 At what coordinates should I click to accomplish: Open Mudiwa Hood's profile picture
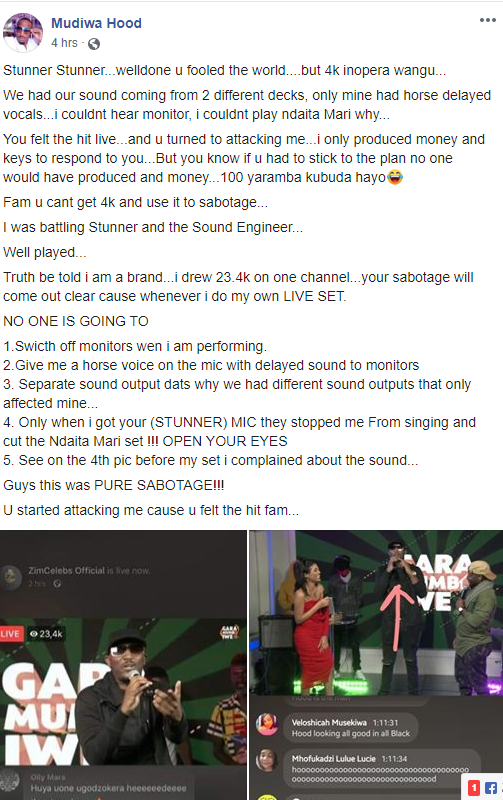tap(23, 32)
